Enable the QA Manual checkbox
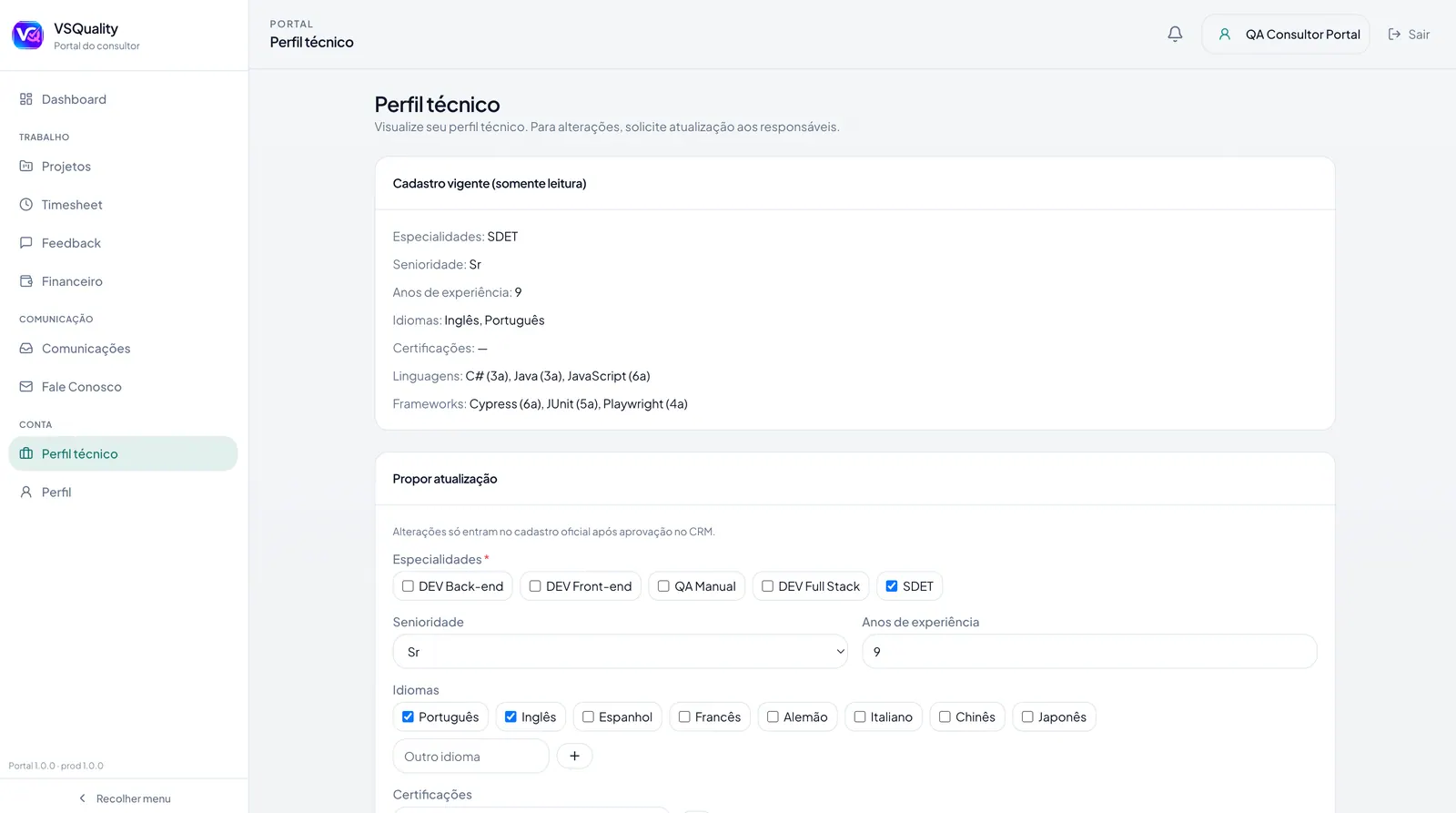This screenshot has height=813, width=1456. [663, 586]
